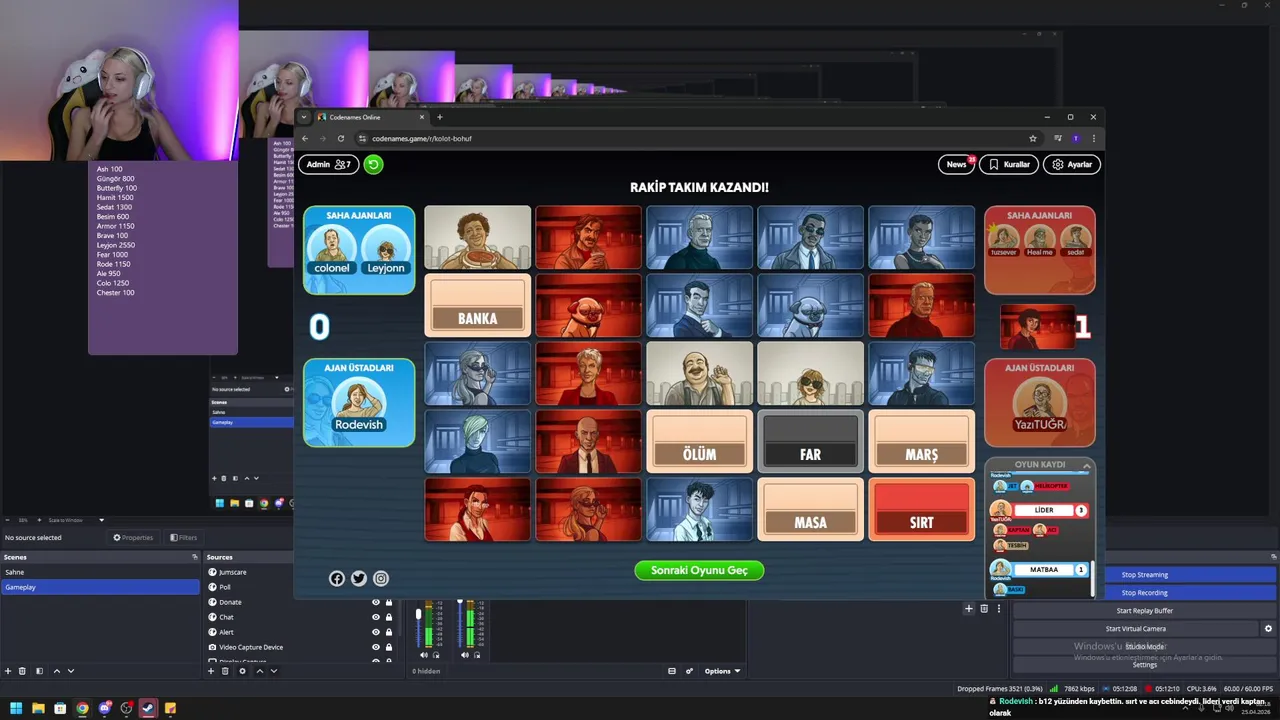Open the browser tab search dropdown
1280x720 pixels.
pos(304,117)
